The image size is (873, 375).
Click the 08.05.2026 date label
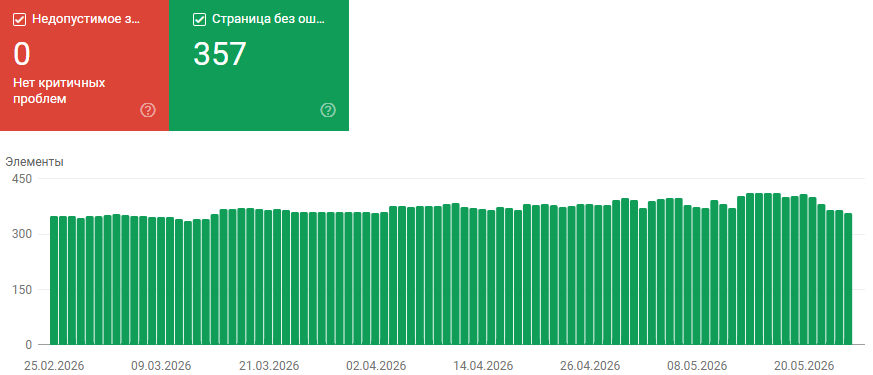coord(697,366)
